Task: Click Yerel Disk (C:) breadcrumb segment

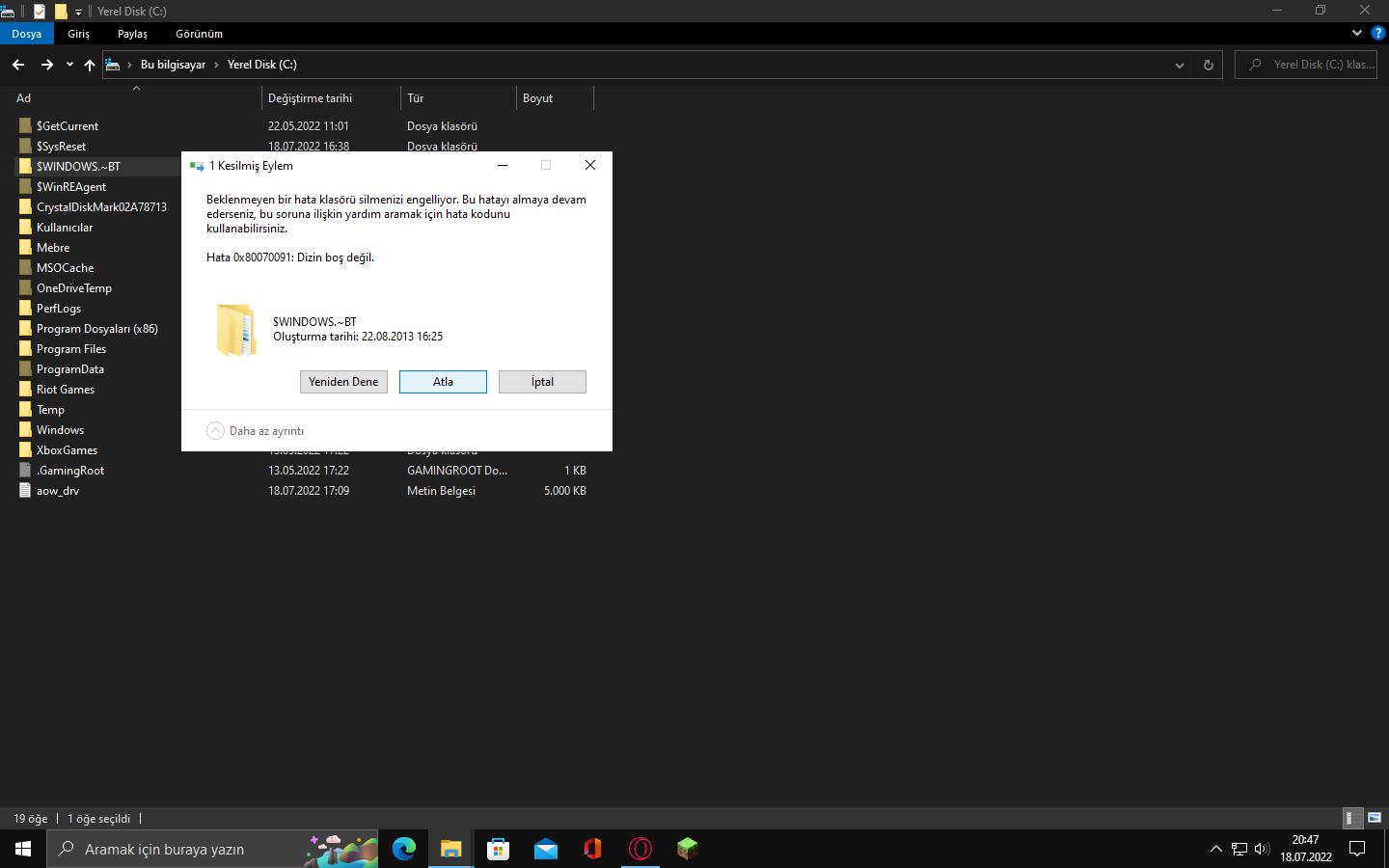Action: pos(262,65)
